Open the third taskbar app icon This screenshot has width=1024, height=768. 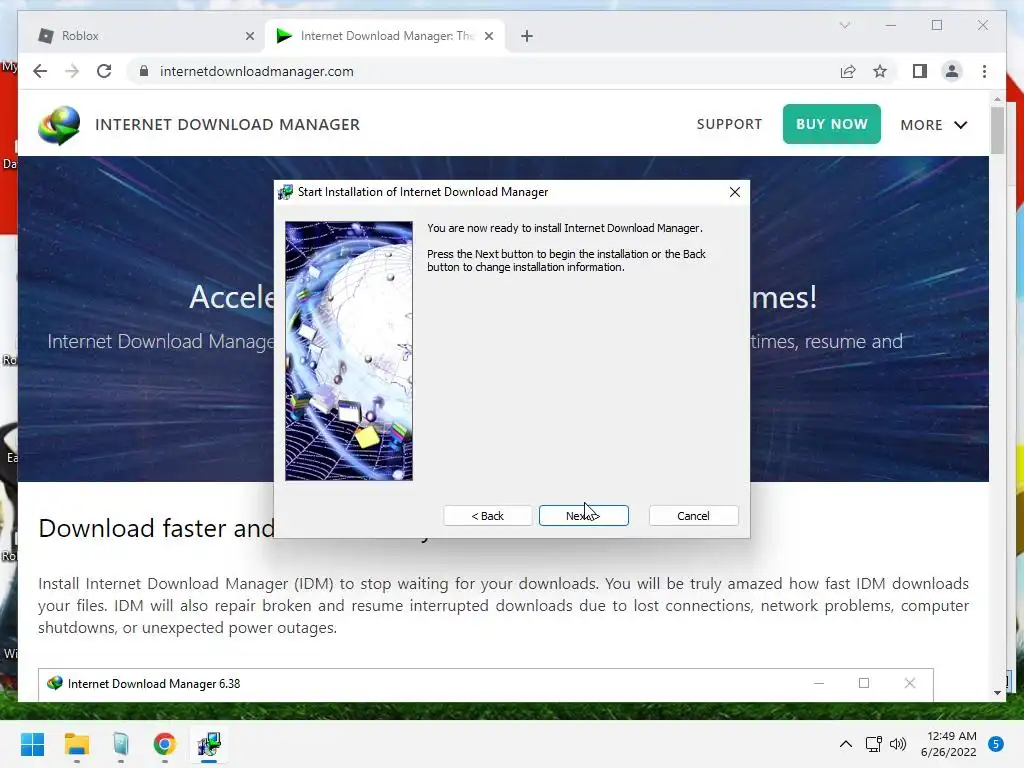(x=121, y=744)
